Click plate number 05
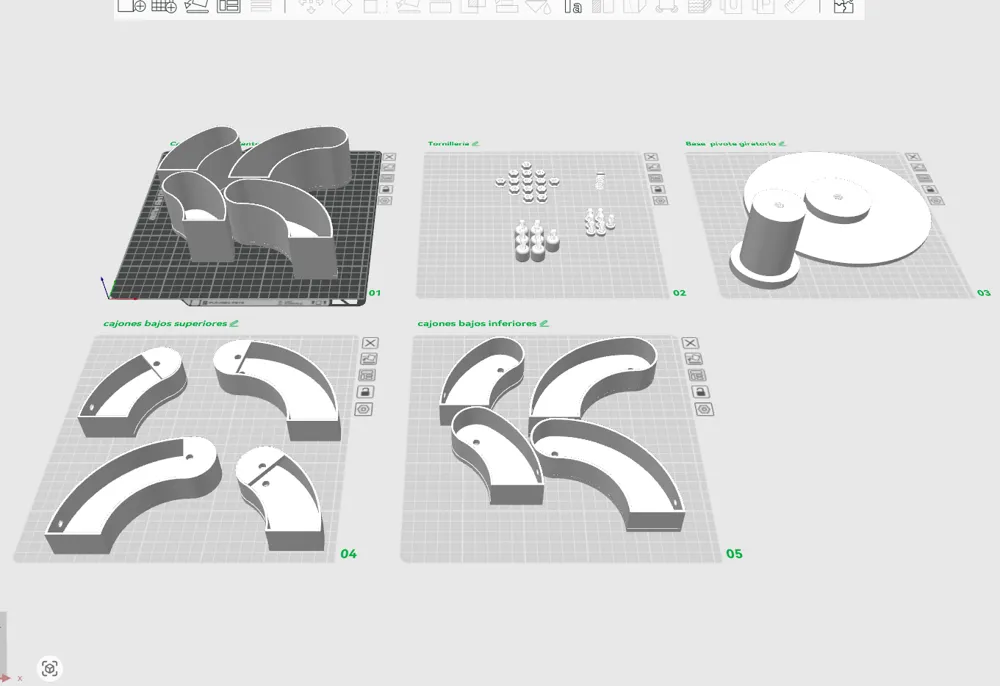 click(x=734, y=554)
